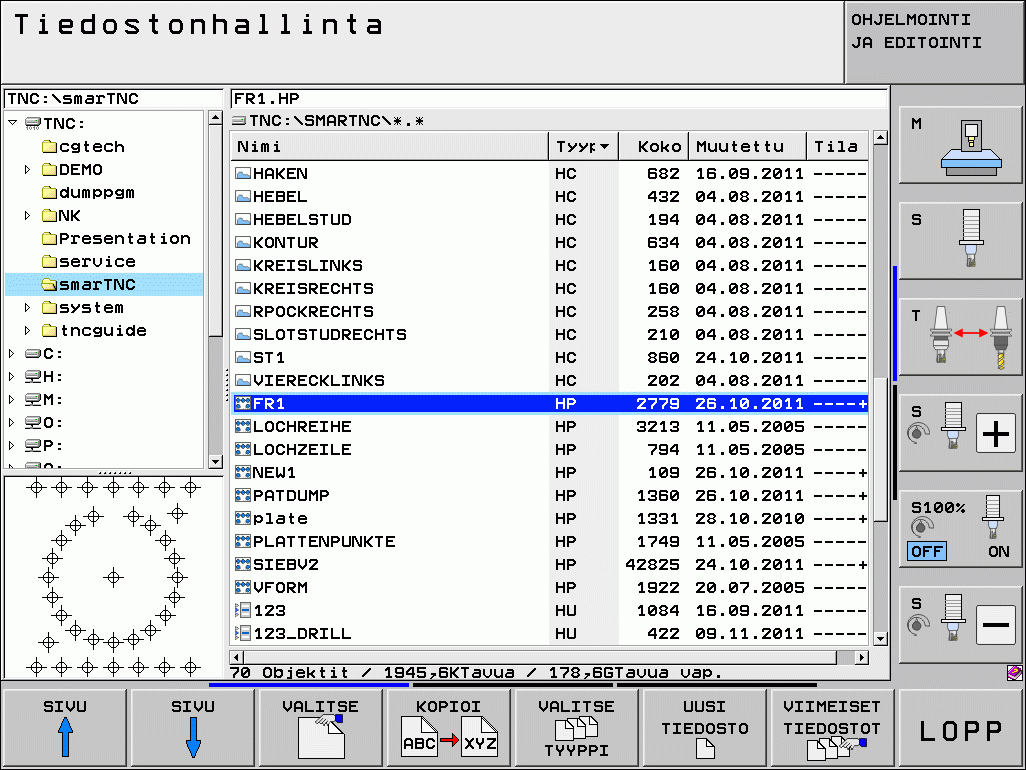Expand the M: network drive node
1026x770 pixels.
coord(12,399)
